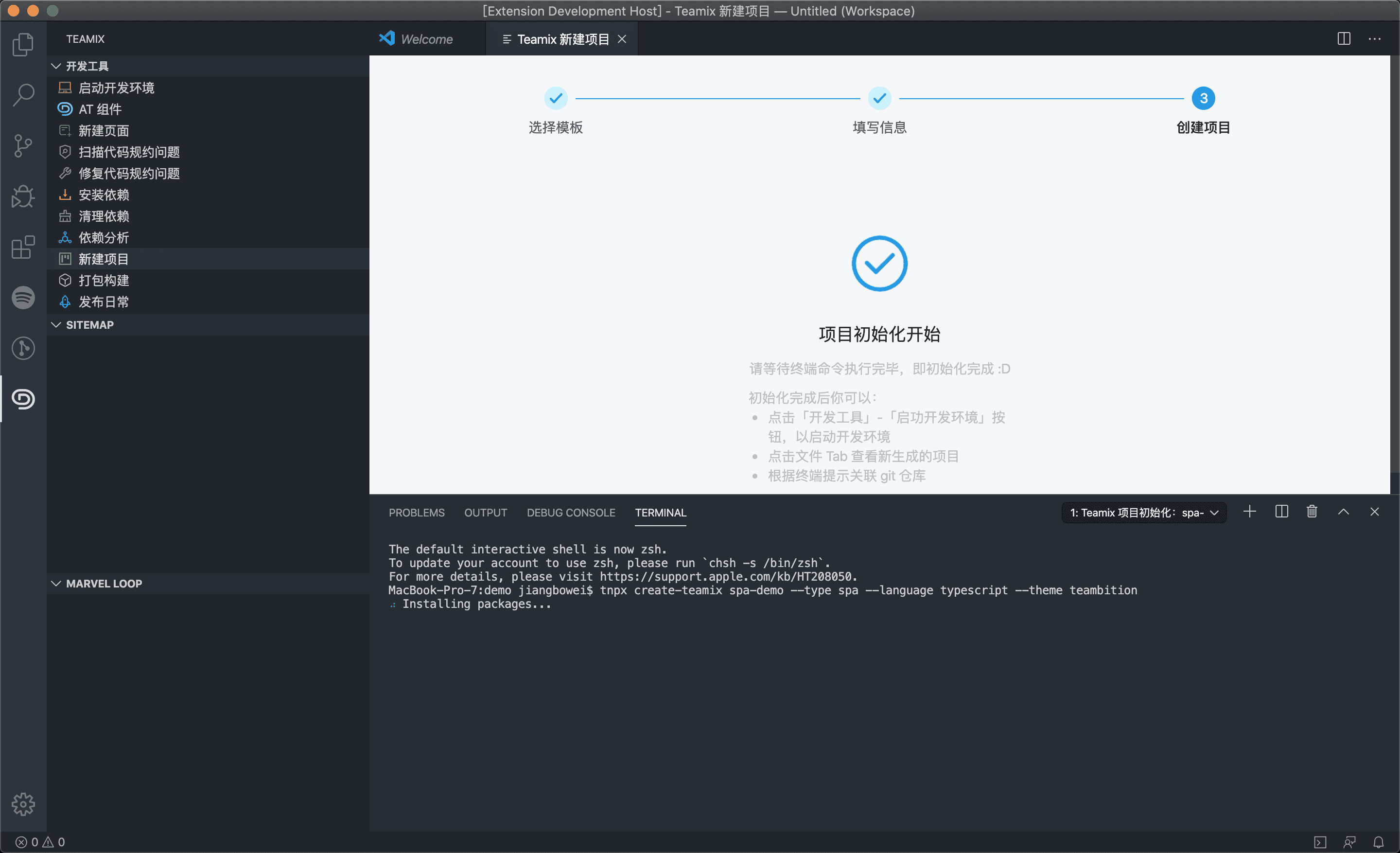Split the terminal pane

(1281, 512)
